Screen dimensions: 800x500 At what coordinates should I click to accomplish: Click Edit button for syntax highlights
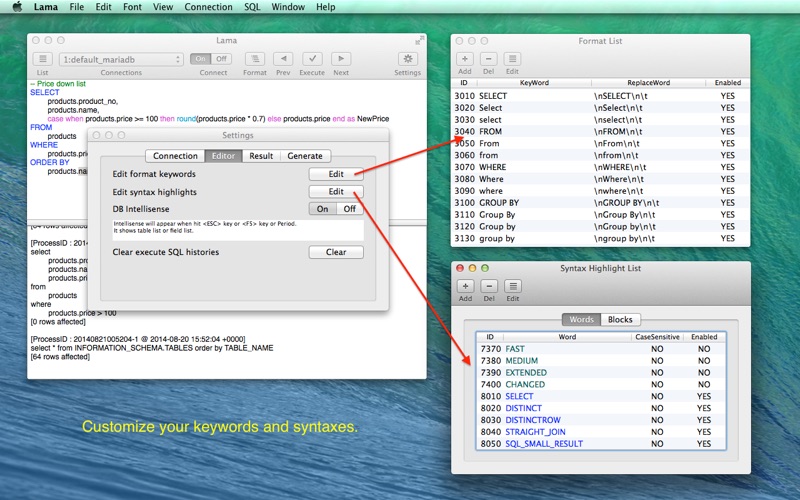(x=336, y=191)
